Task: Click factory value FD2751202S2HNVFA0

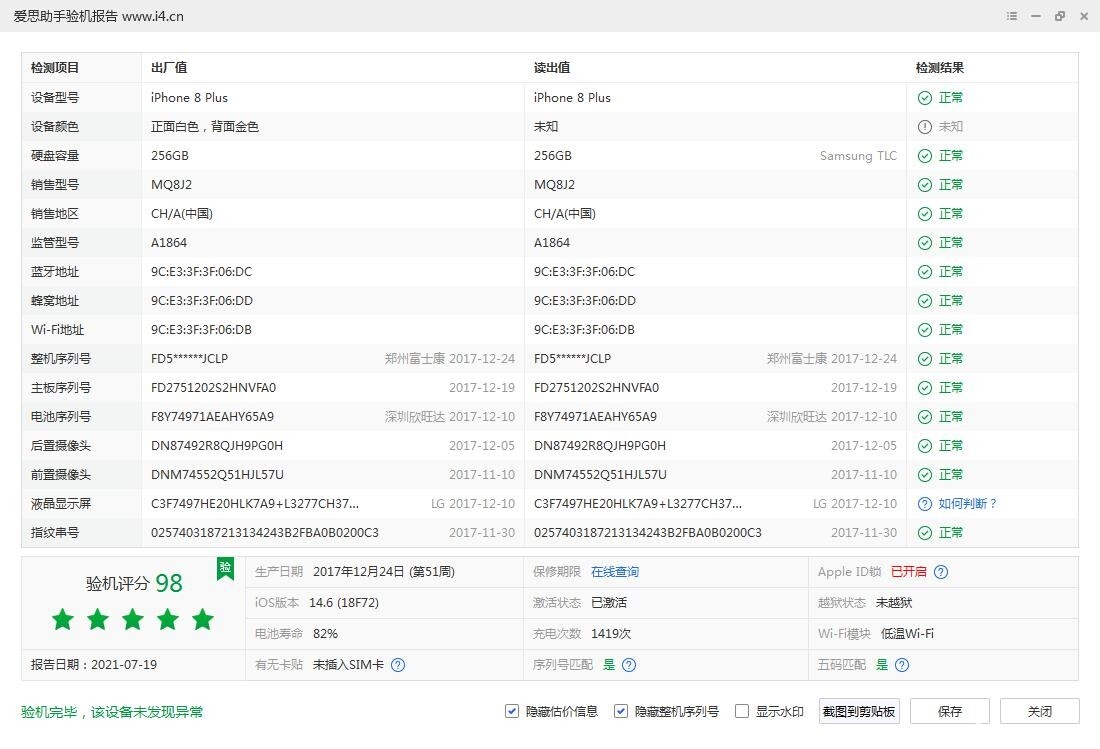Action: pos(213,388)
